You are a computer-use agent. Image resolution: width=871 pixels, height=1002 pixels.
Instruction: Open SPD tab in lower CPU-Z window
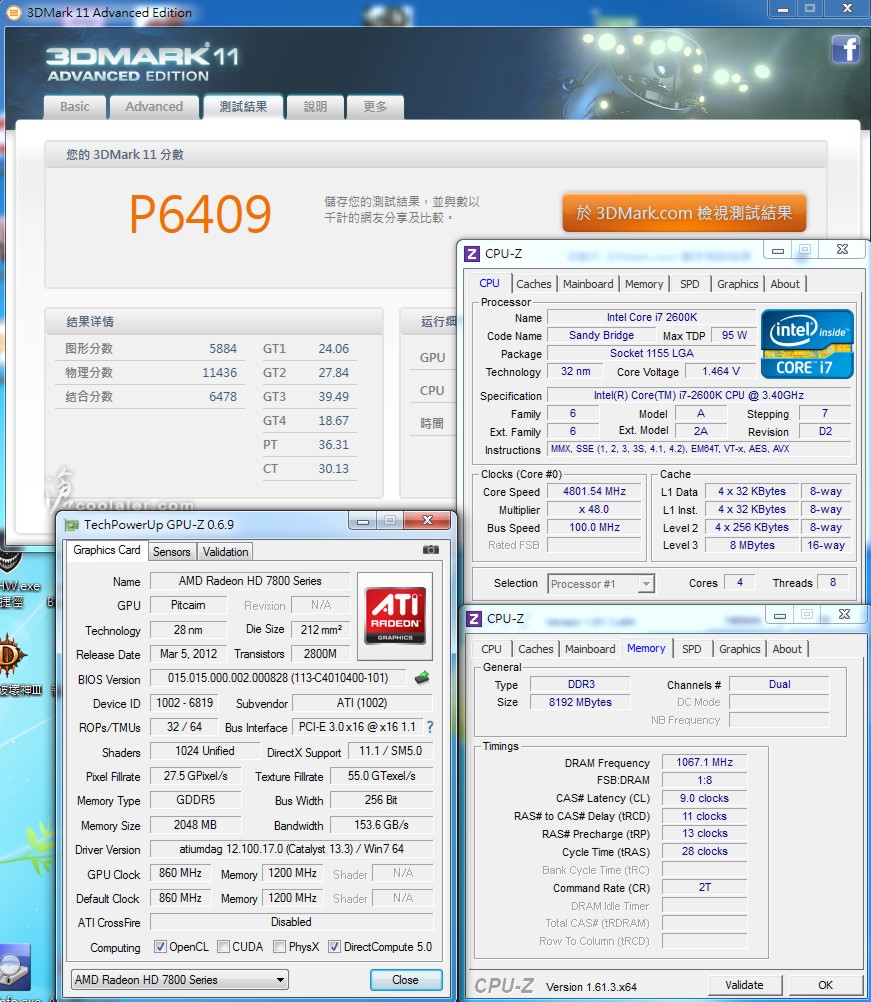691,649
